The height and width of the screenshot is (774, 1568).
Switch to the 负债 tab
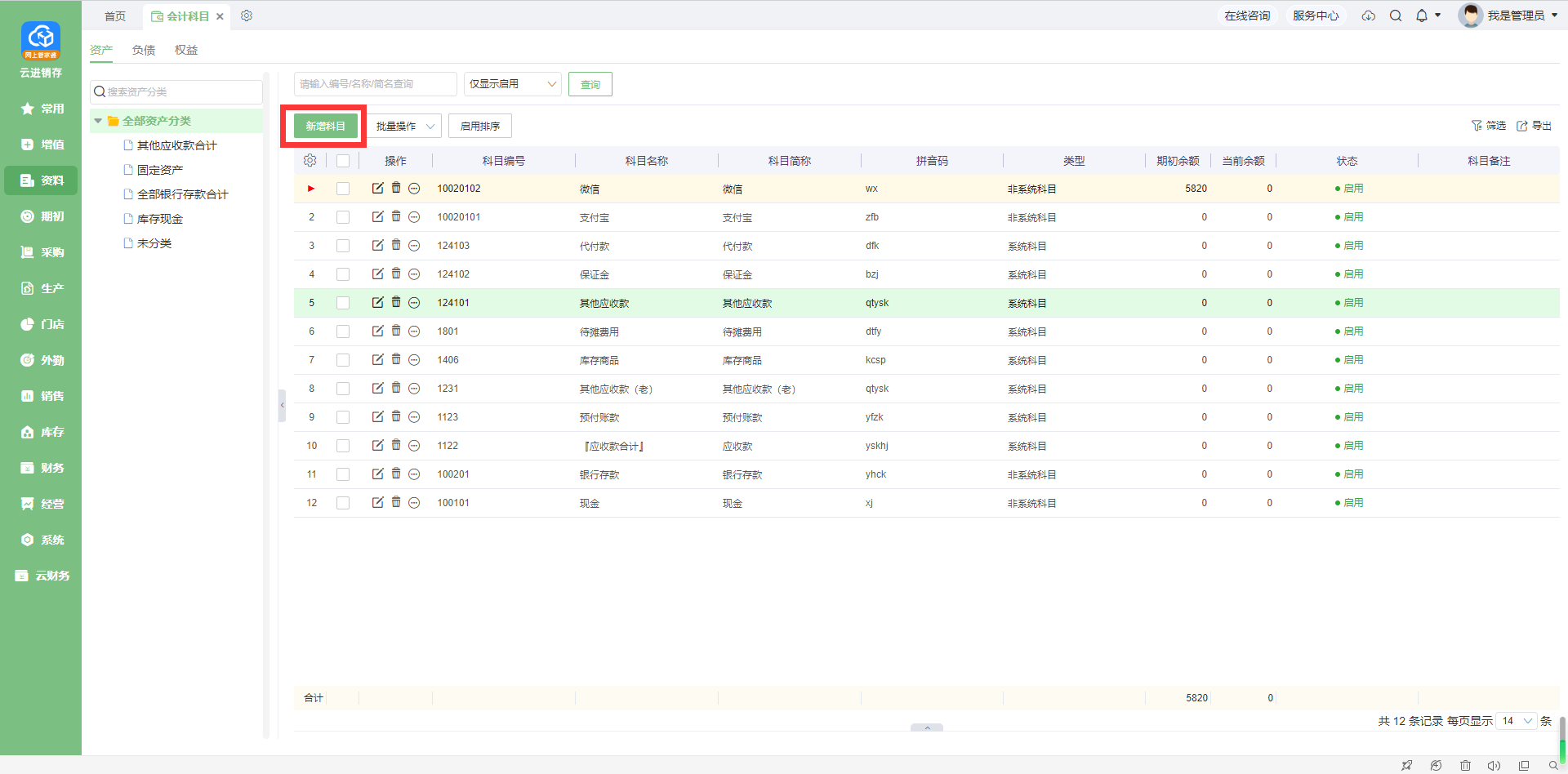click(144, 50)
